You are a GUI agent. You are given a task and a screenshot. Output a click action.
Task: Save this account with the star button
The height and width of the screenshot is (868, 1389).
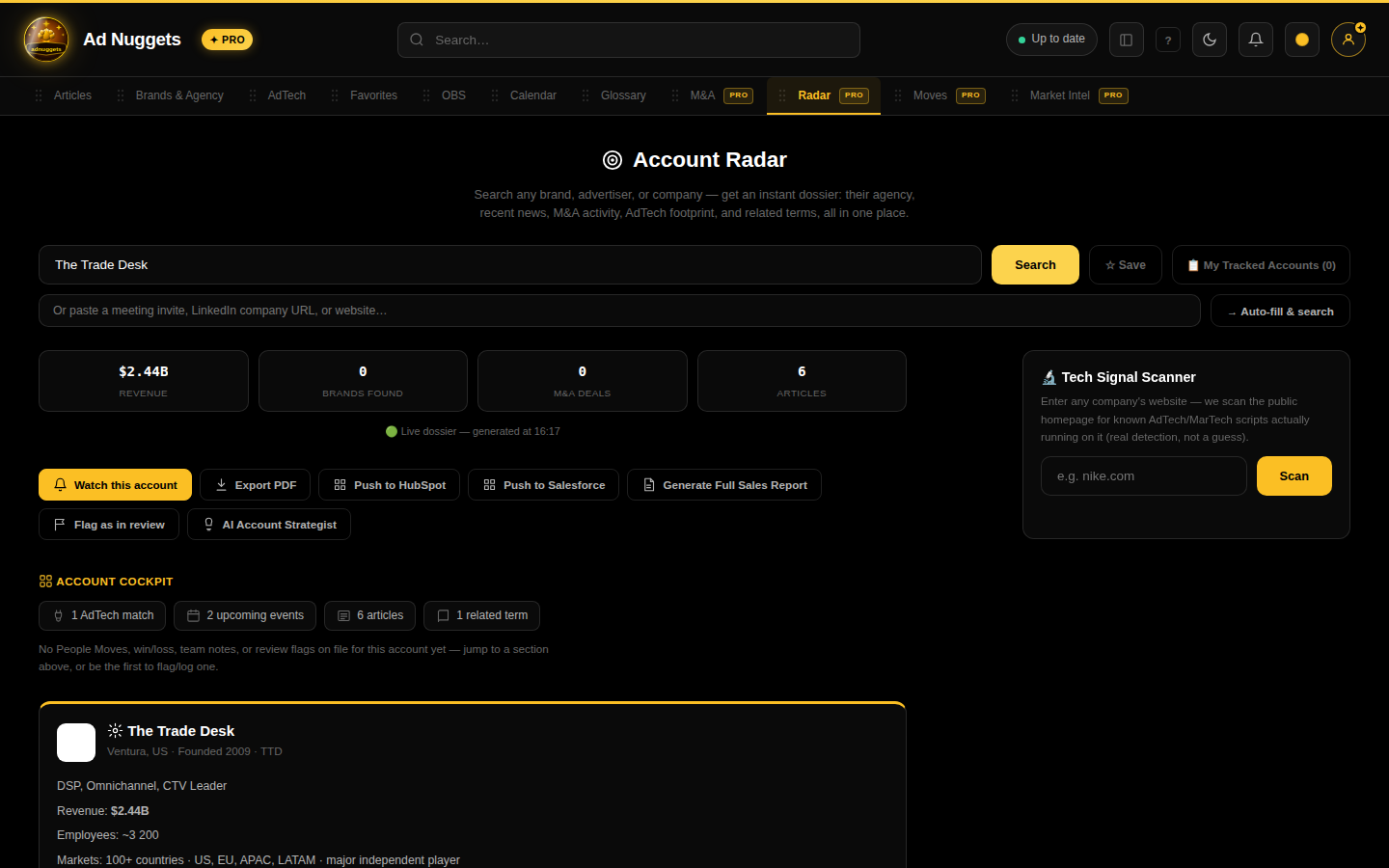click(1126, 265)
